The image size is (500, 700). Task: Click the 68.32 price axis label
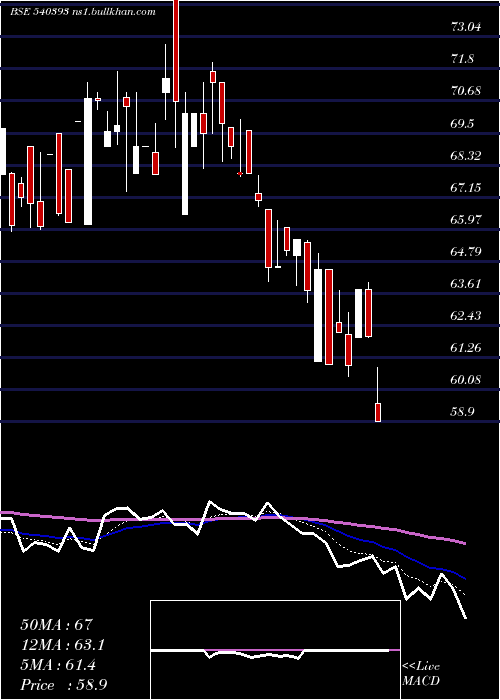467,156
